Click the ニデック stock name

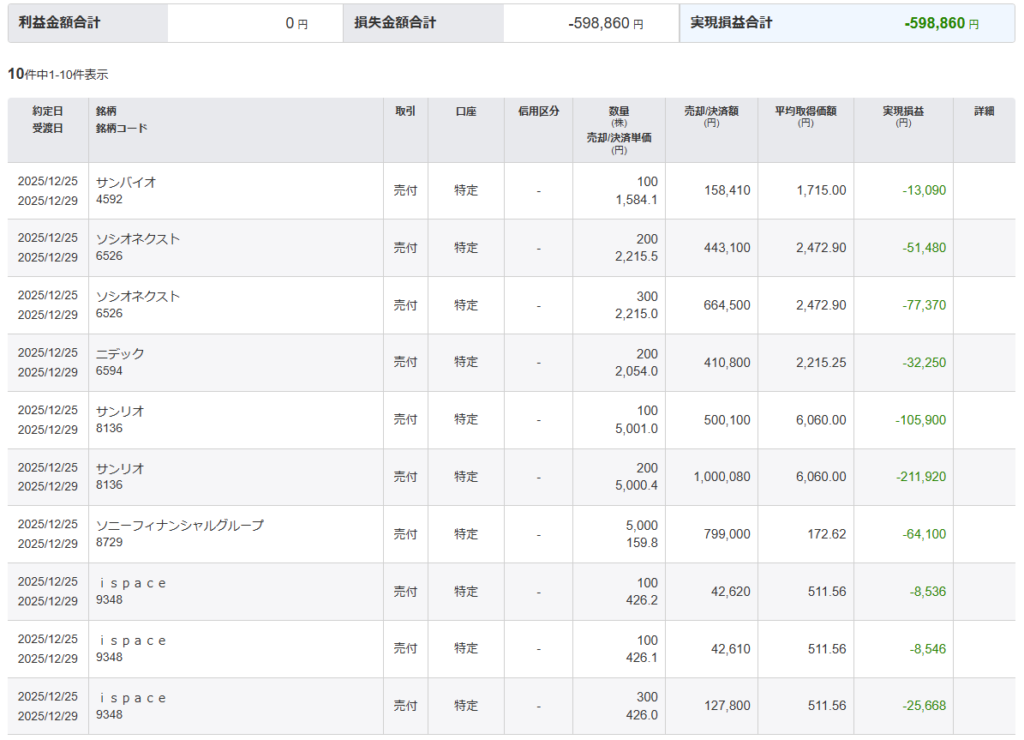120,354
